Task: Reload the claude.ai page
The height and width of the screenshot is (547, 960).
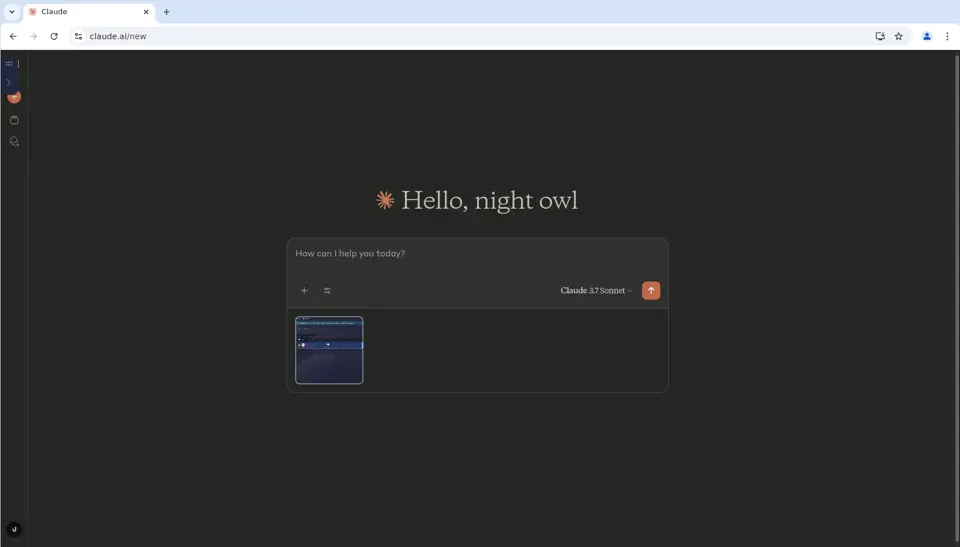Action: point(54,36)
